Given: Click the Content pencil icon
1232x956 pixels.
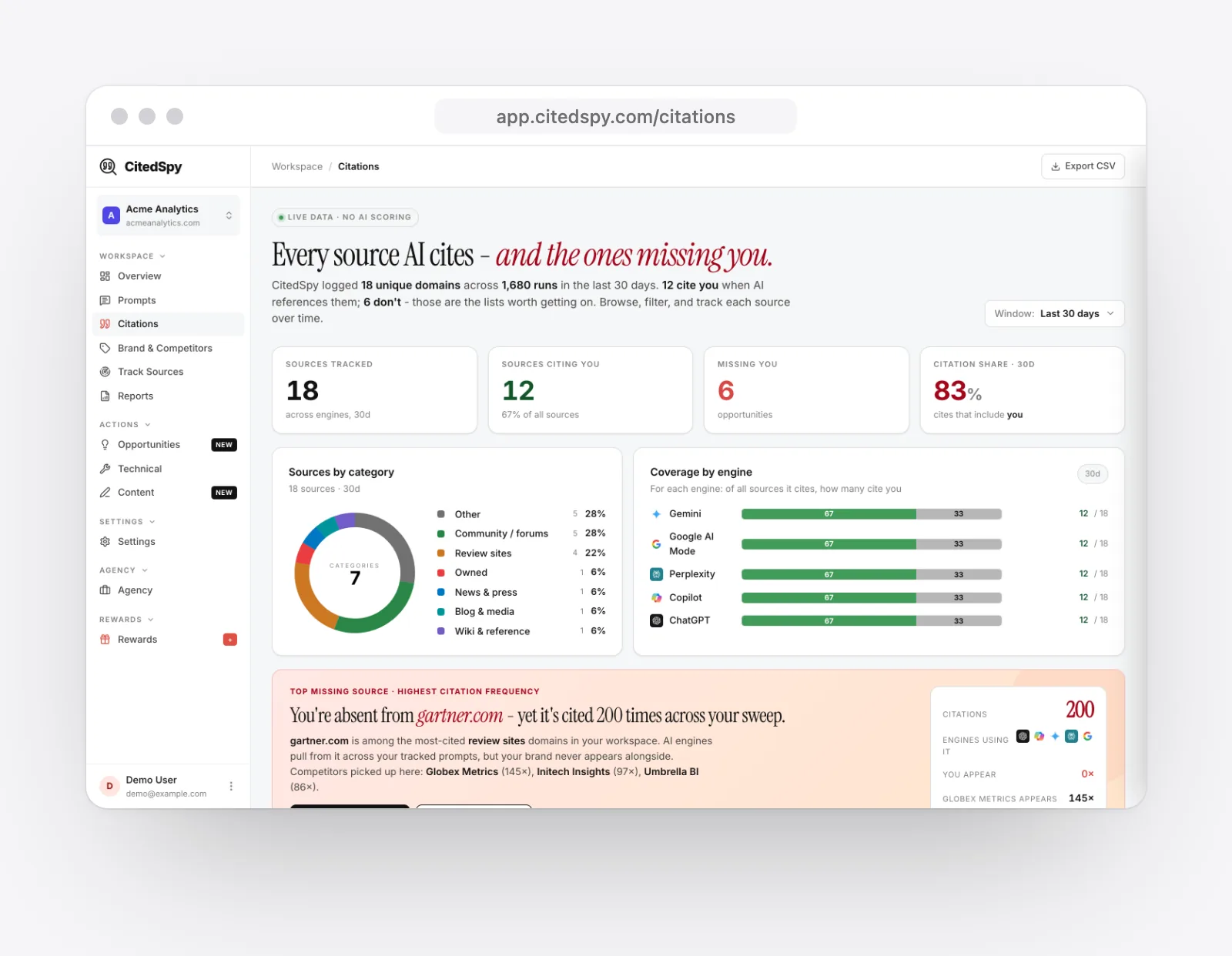Looking at the screenshot, I should point(105,493).
